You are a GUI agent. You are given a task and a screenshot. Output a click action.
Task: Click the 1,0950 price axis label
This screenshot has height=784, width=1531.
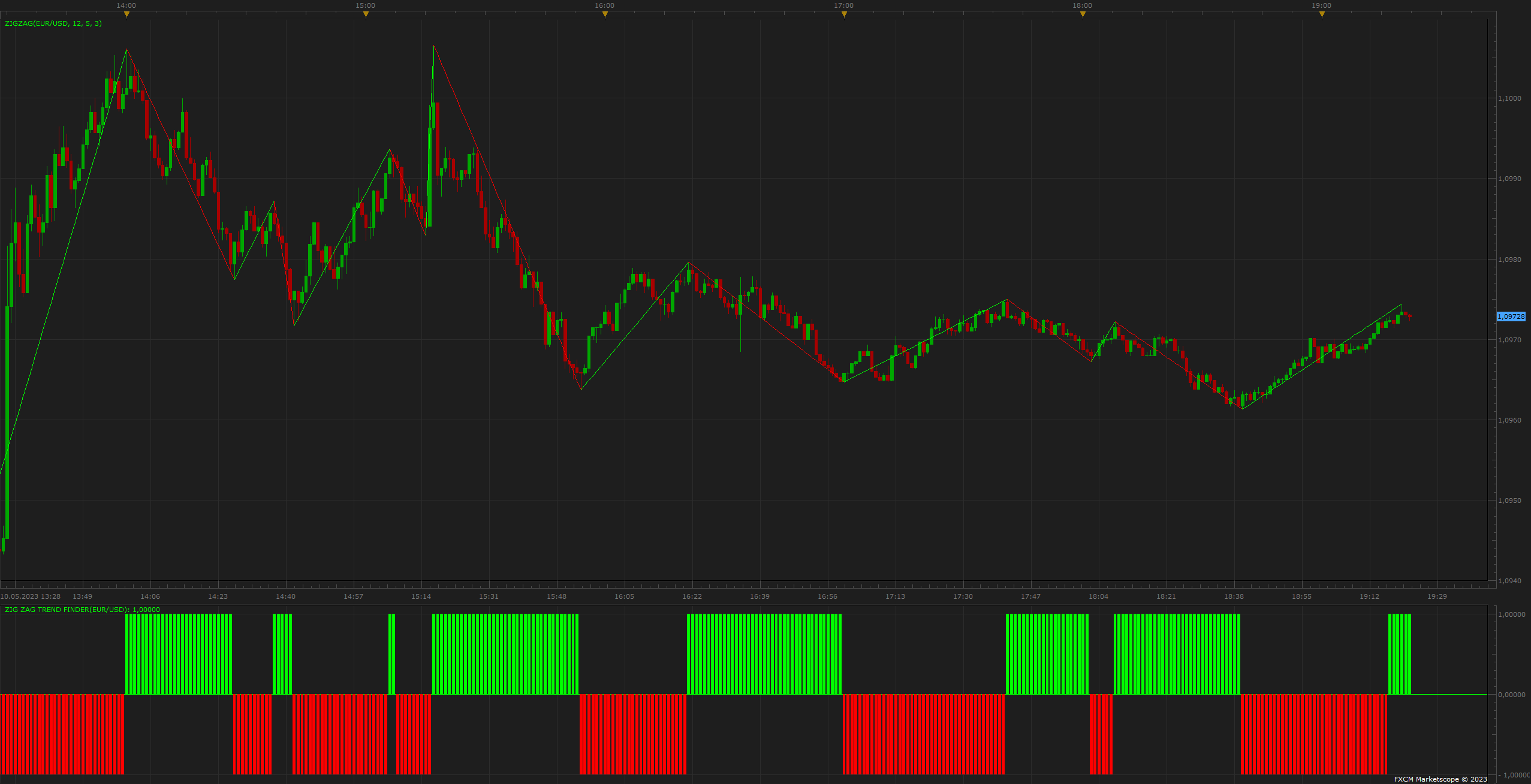point(1509,500)
